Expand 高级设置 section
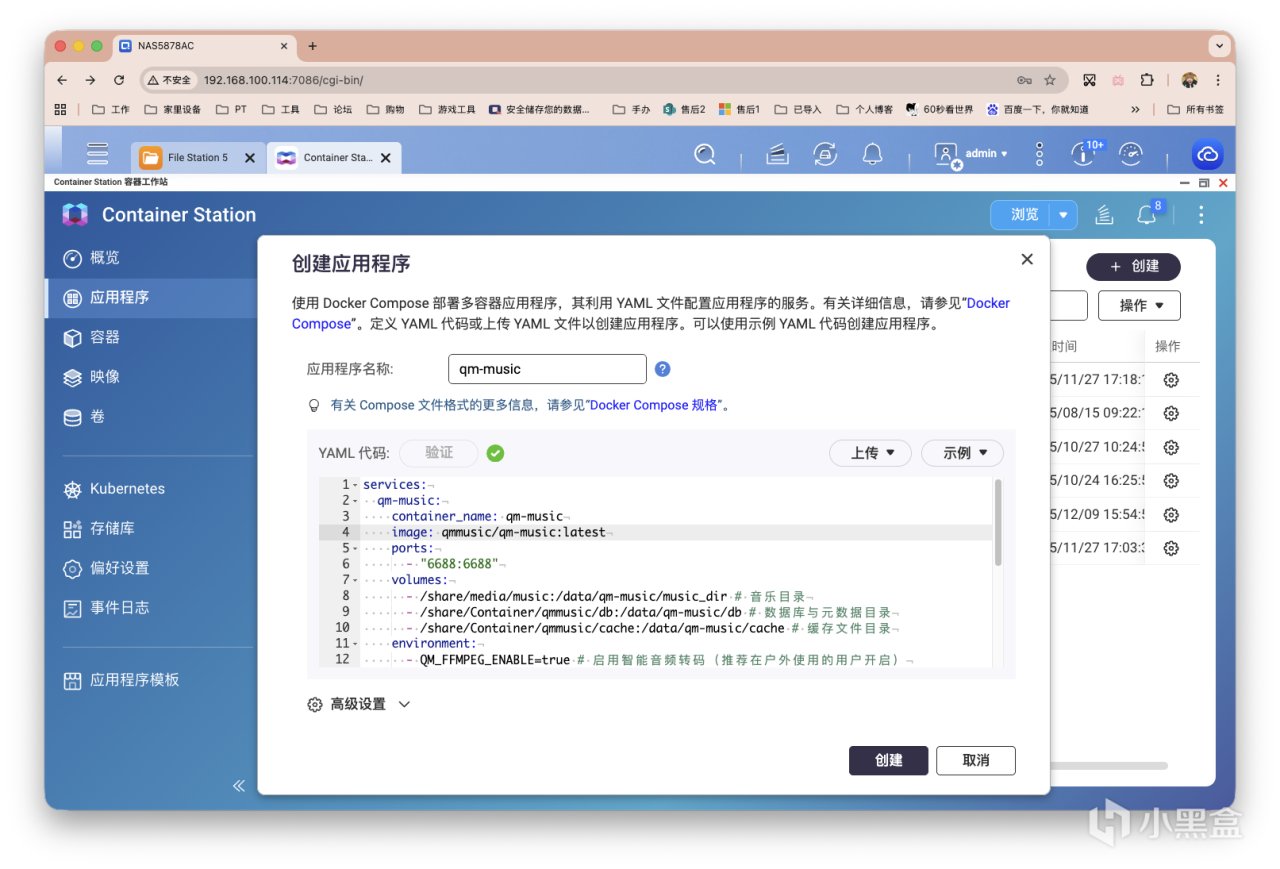 (359, 704)
